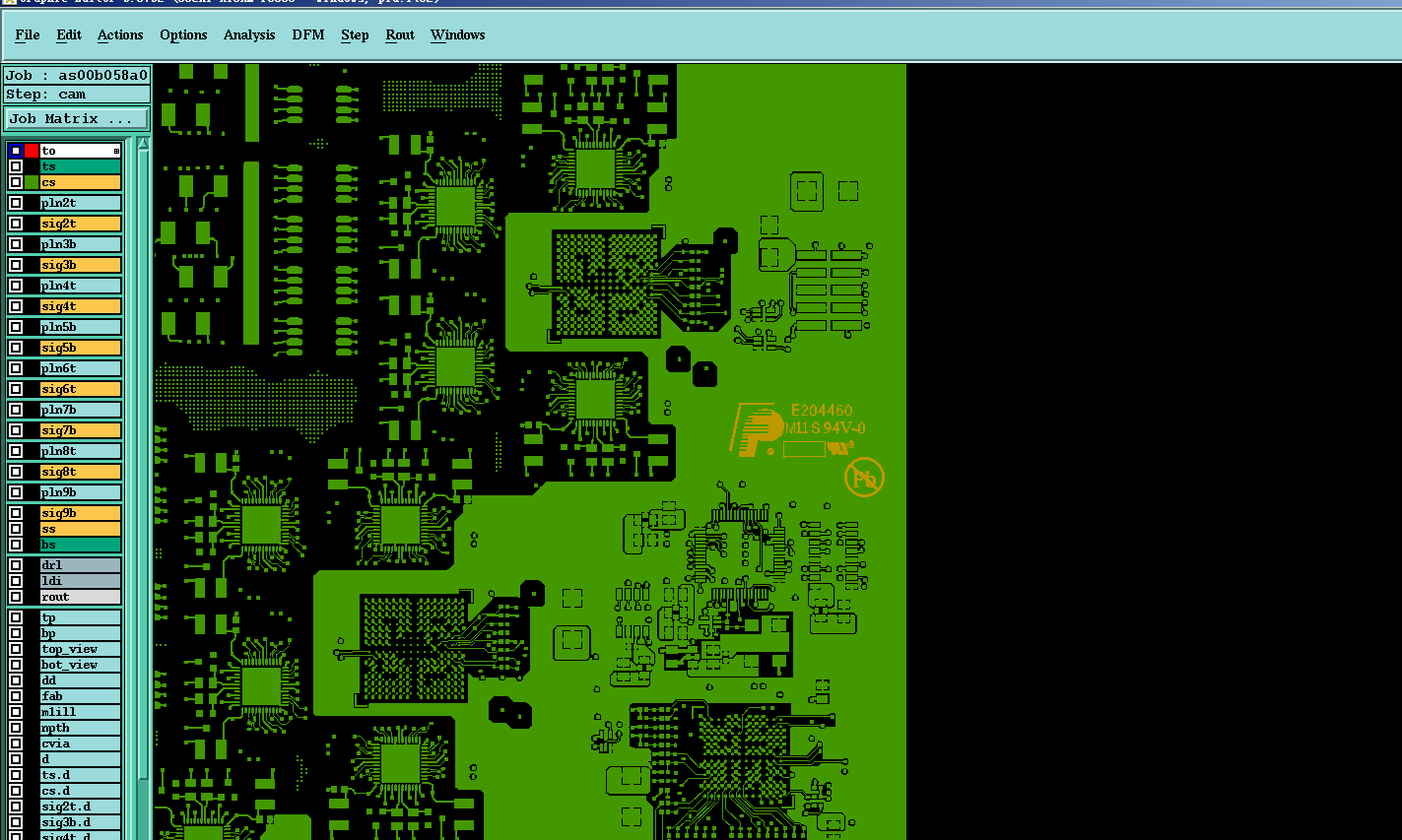Click the layer list scrollbar up arrow
The height and width of the screenshot is (840, 1402).
[x=143, y=144]
